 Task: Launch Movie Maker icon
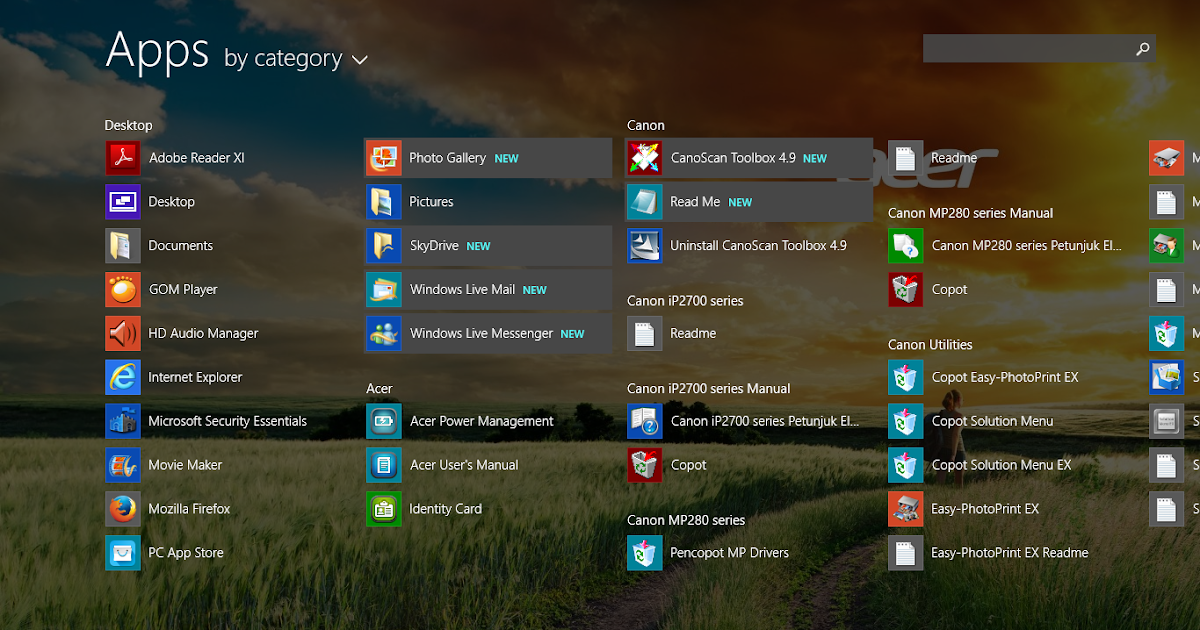123,465
